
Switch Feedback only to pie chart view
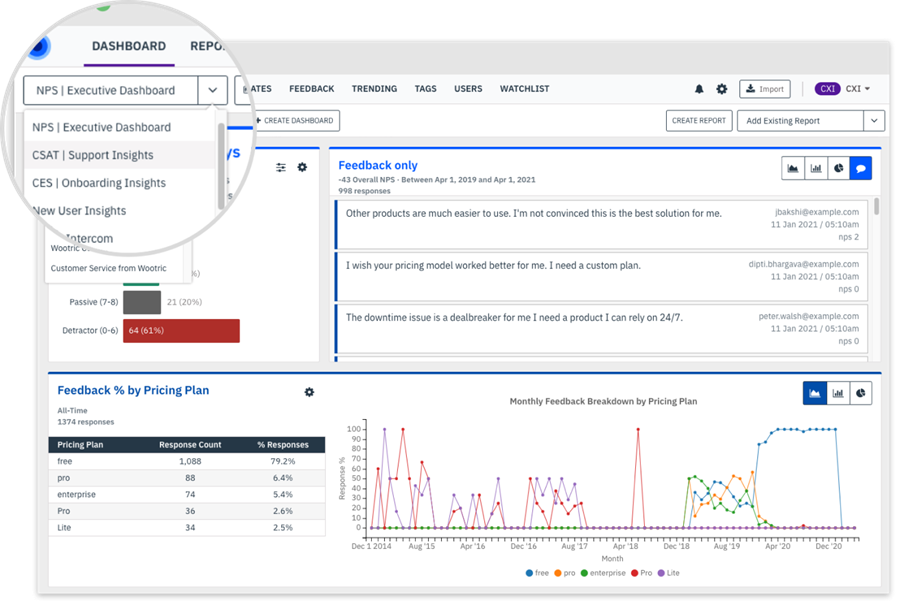838,168
